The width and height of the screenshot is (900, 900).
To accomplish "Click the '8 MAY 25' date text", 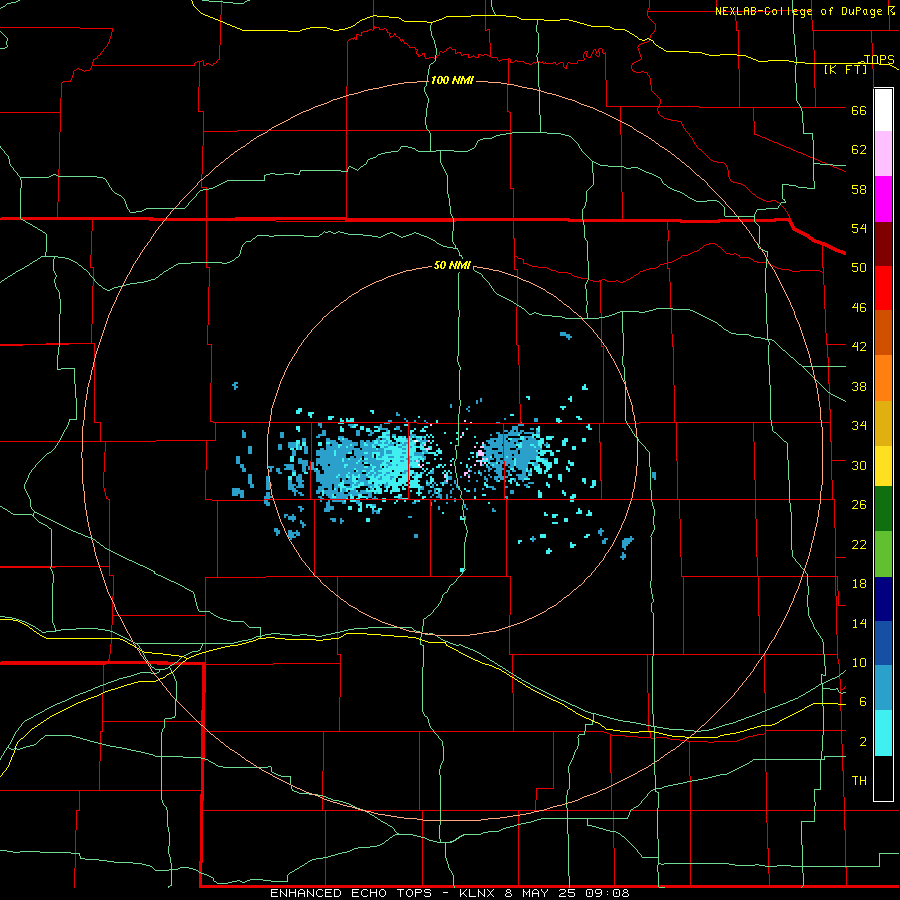I will pos(541,893).
